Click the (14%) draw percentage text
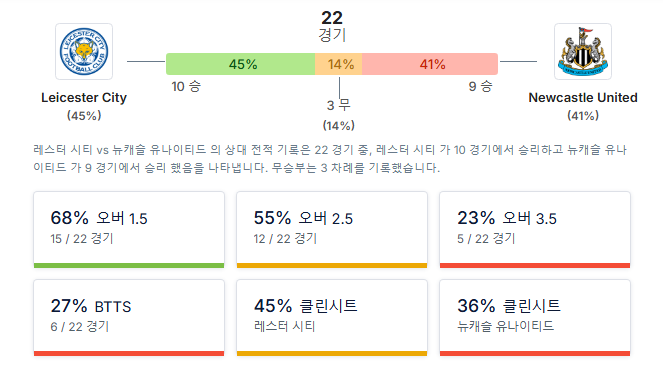The height and width of the screenshot is (368, 663). [338, 126]
